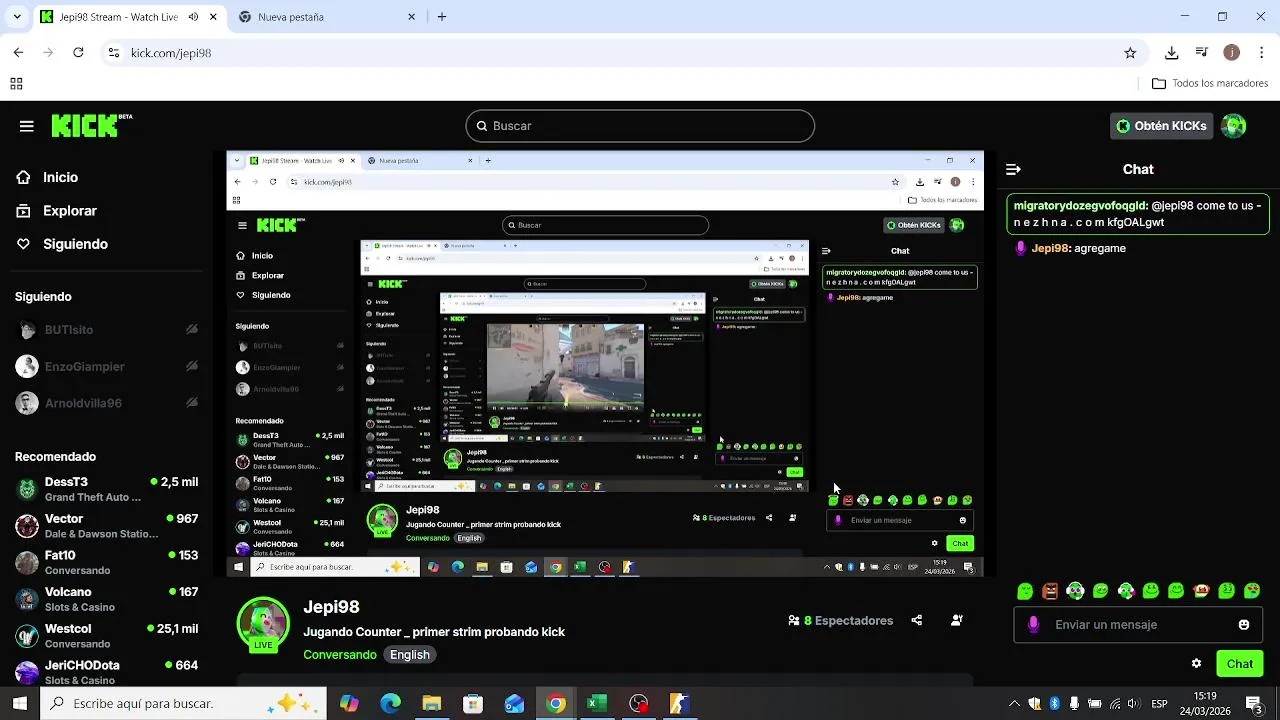Click the stream video player
The width and height of the screenshot is (1280, 720).
click(x=605, y=364)
